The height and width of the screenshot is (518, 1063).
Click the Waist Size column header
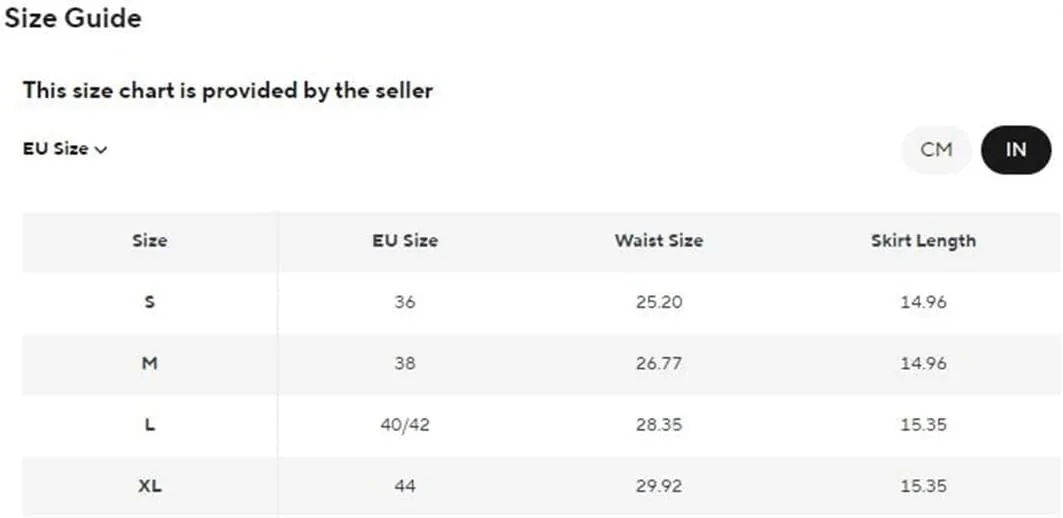(x=659, y=241)
